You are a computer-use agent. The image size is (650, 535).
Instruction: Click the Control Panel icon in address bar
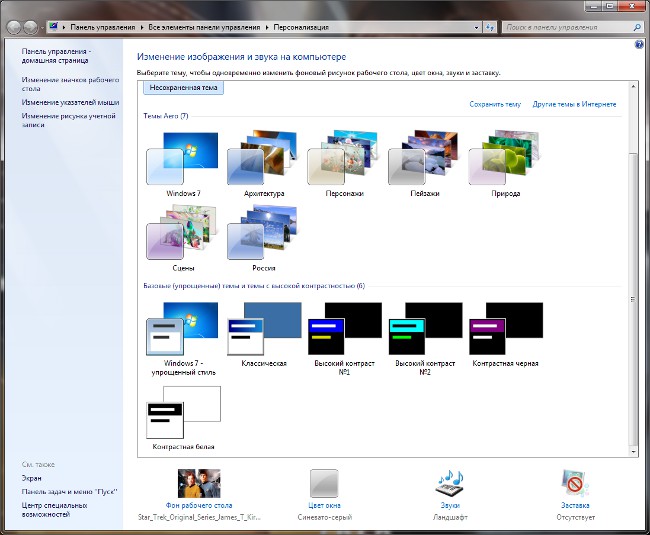(53, 27)
